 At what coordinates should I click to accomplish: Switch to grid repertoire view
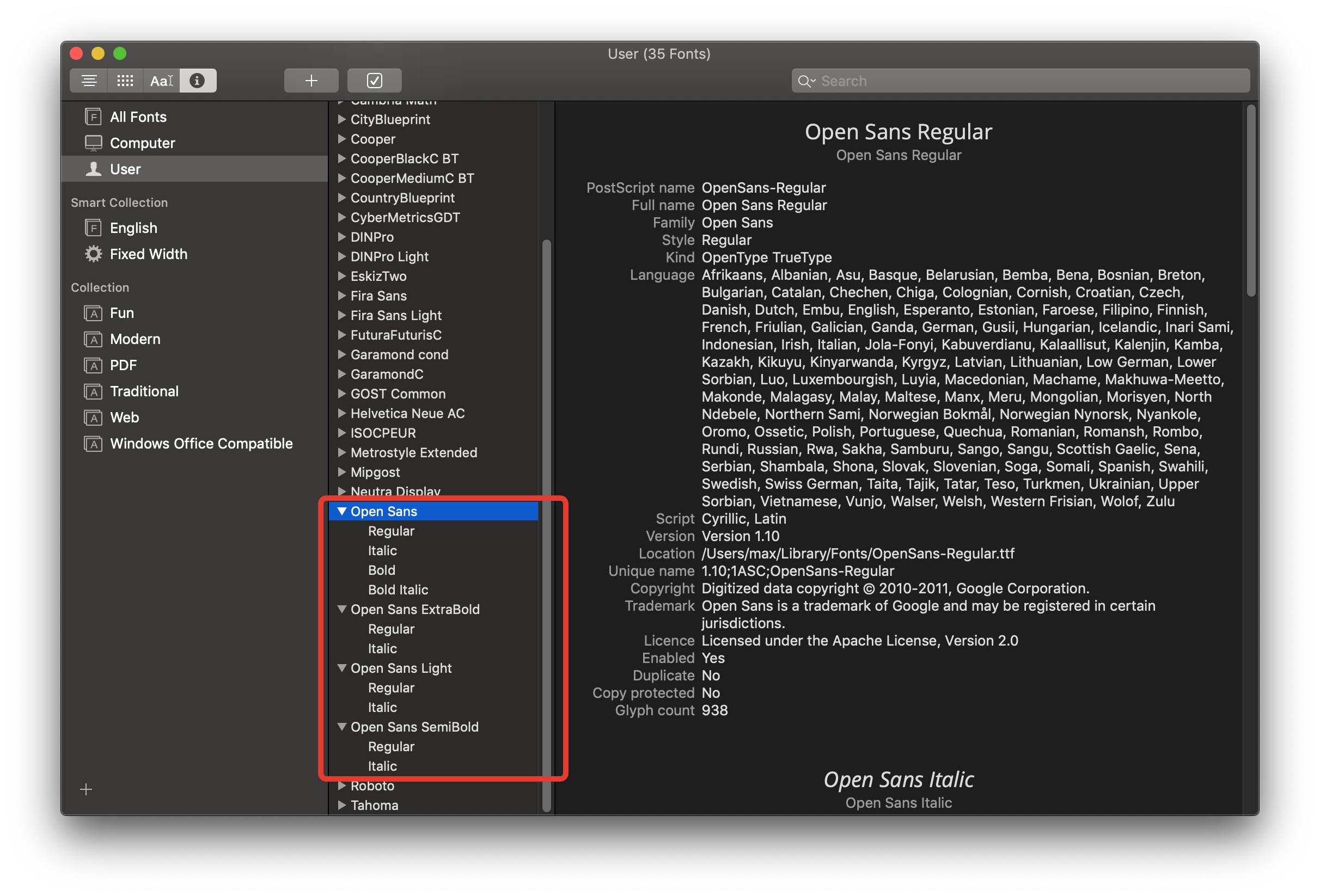[125, 81]
